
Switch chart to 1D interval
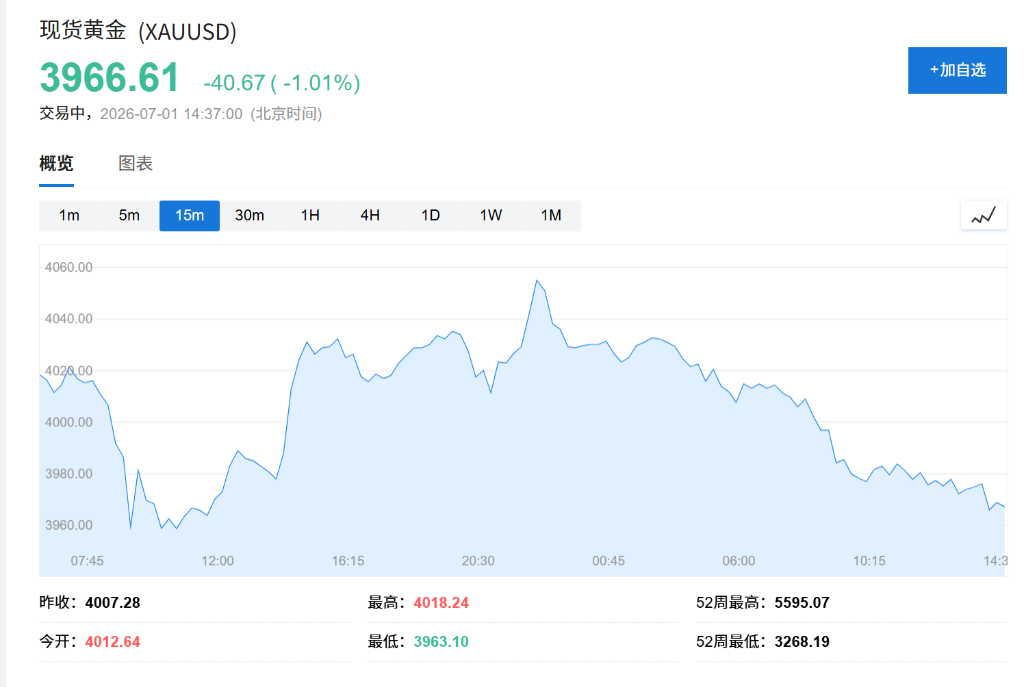[x=430, y=216]
